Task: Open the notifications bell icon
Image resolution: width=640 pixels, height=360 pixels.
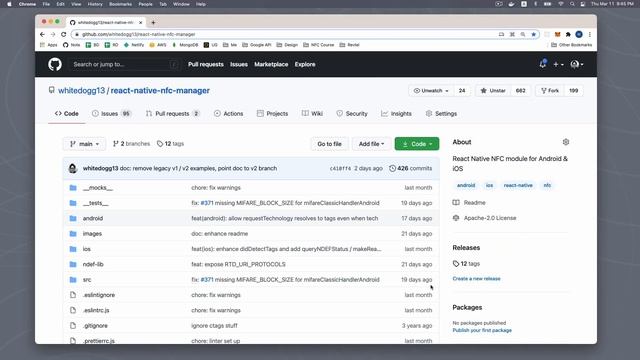Action: point(542,64)
